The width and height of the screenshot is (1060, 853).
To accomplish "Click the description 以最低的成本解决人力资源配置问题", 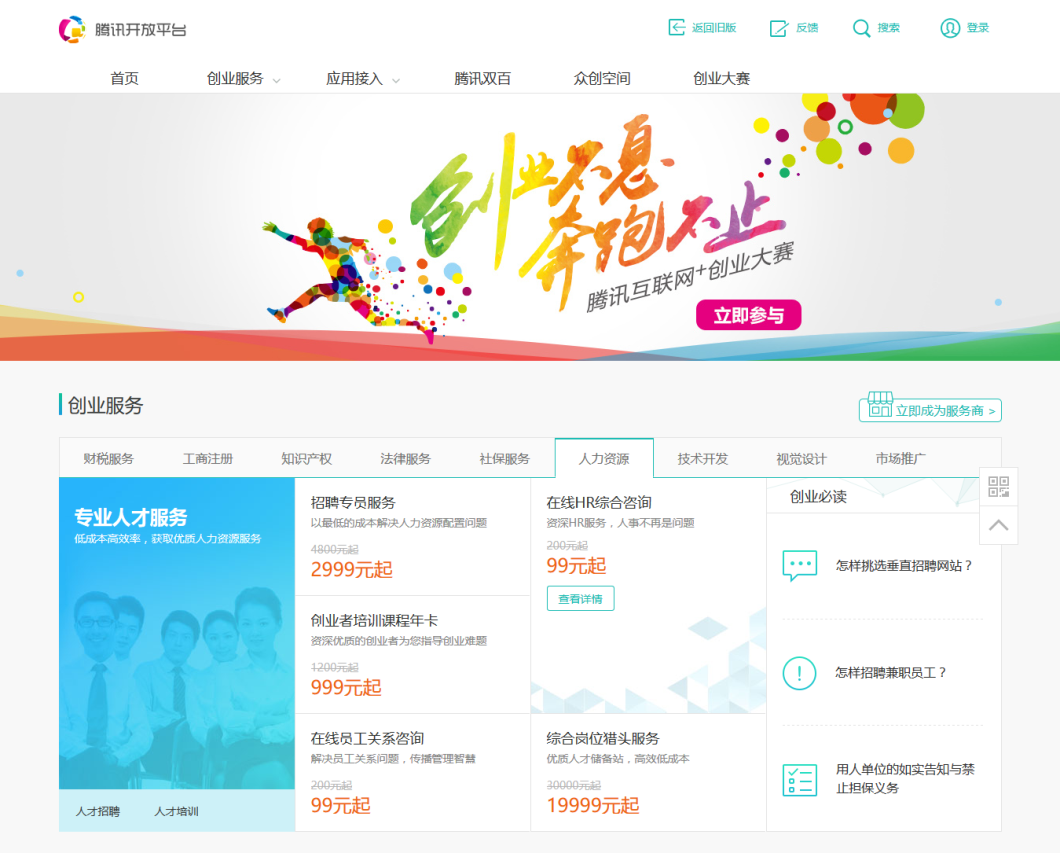I will click(x=399, y=523).
